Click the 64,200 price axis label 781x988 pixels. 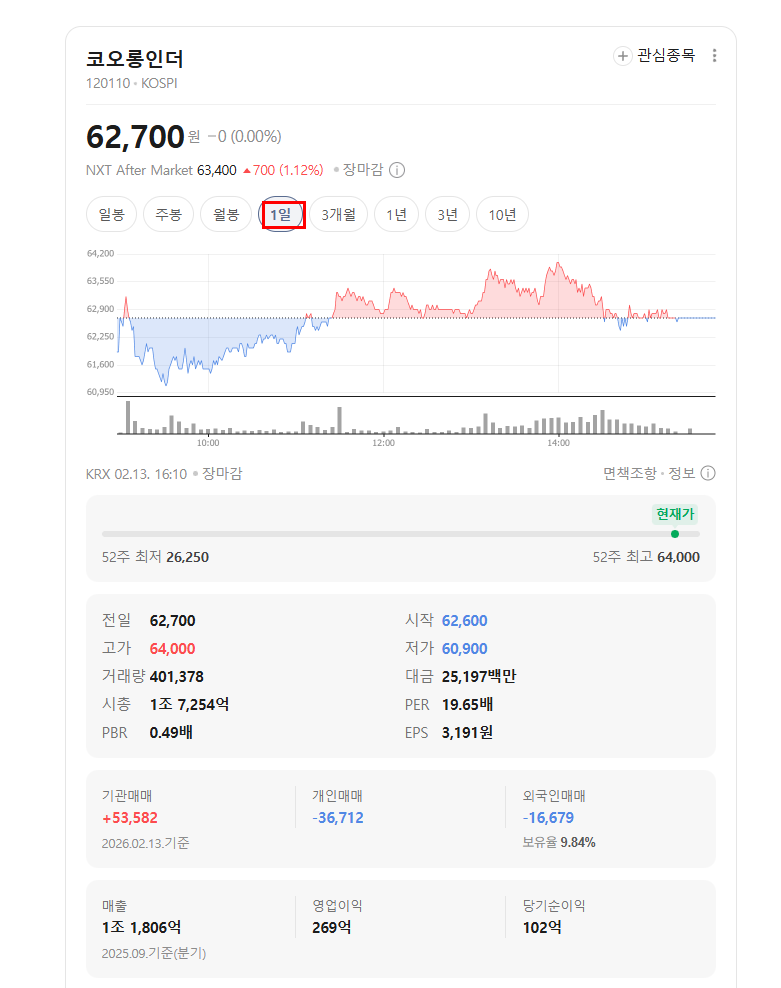point(100,253)
